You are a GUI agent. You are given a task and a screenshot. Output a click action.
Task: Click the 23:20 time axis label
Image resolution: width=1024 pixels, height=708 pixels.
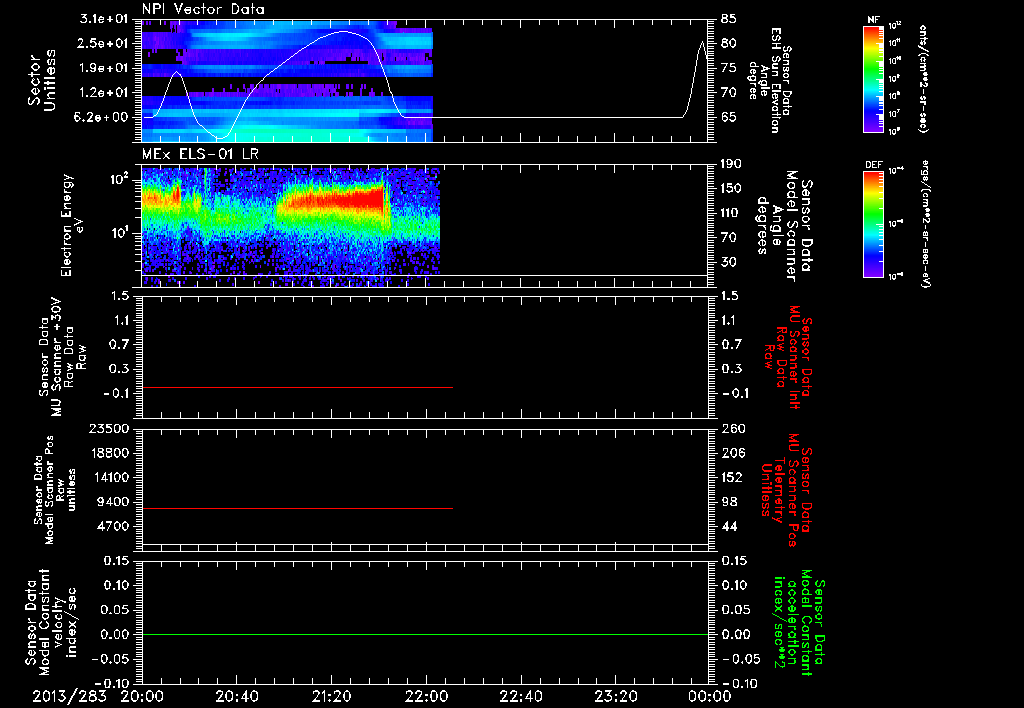pyautogui.click(x=615, y=696)
